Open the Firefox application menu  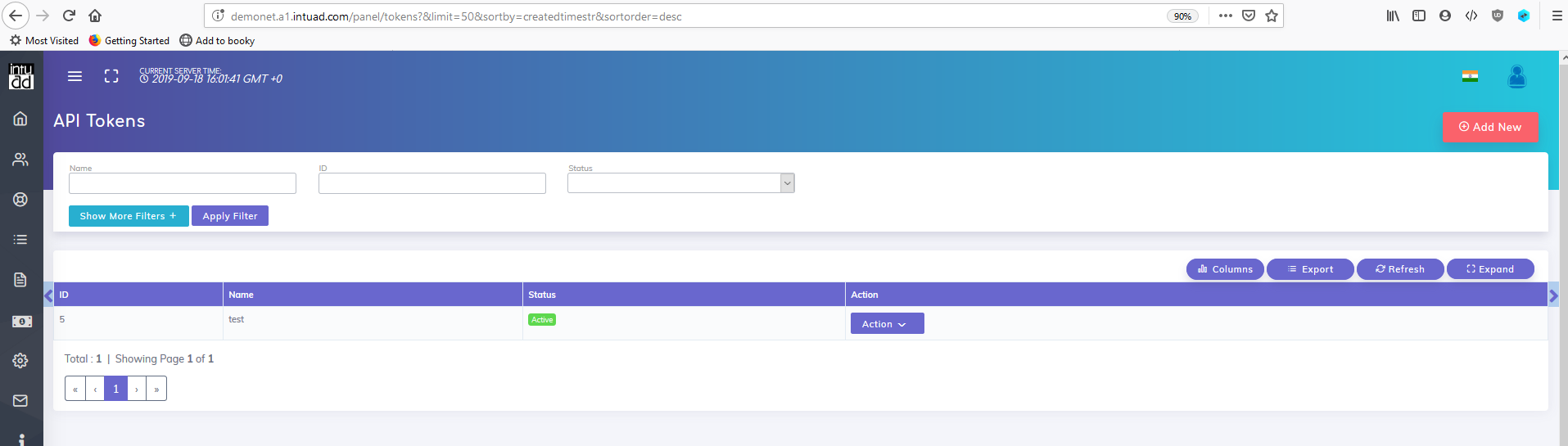(1557, 16)
